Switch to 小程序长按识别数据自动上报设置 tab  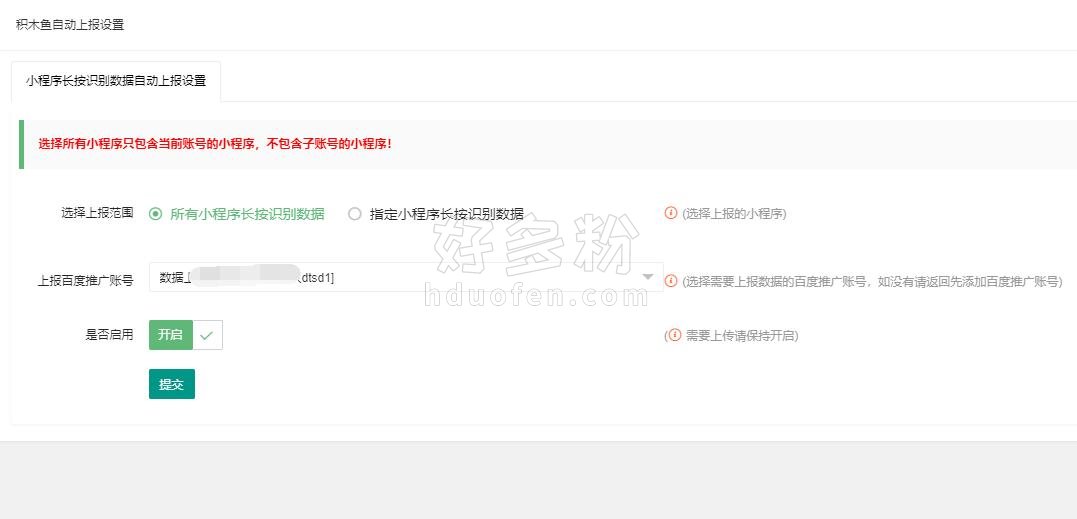coord(116,81)
